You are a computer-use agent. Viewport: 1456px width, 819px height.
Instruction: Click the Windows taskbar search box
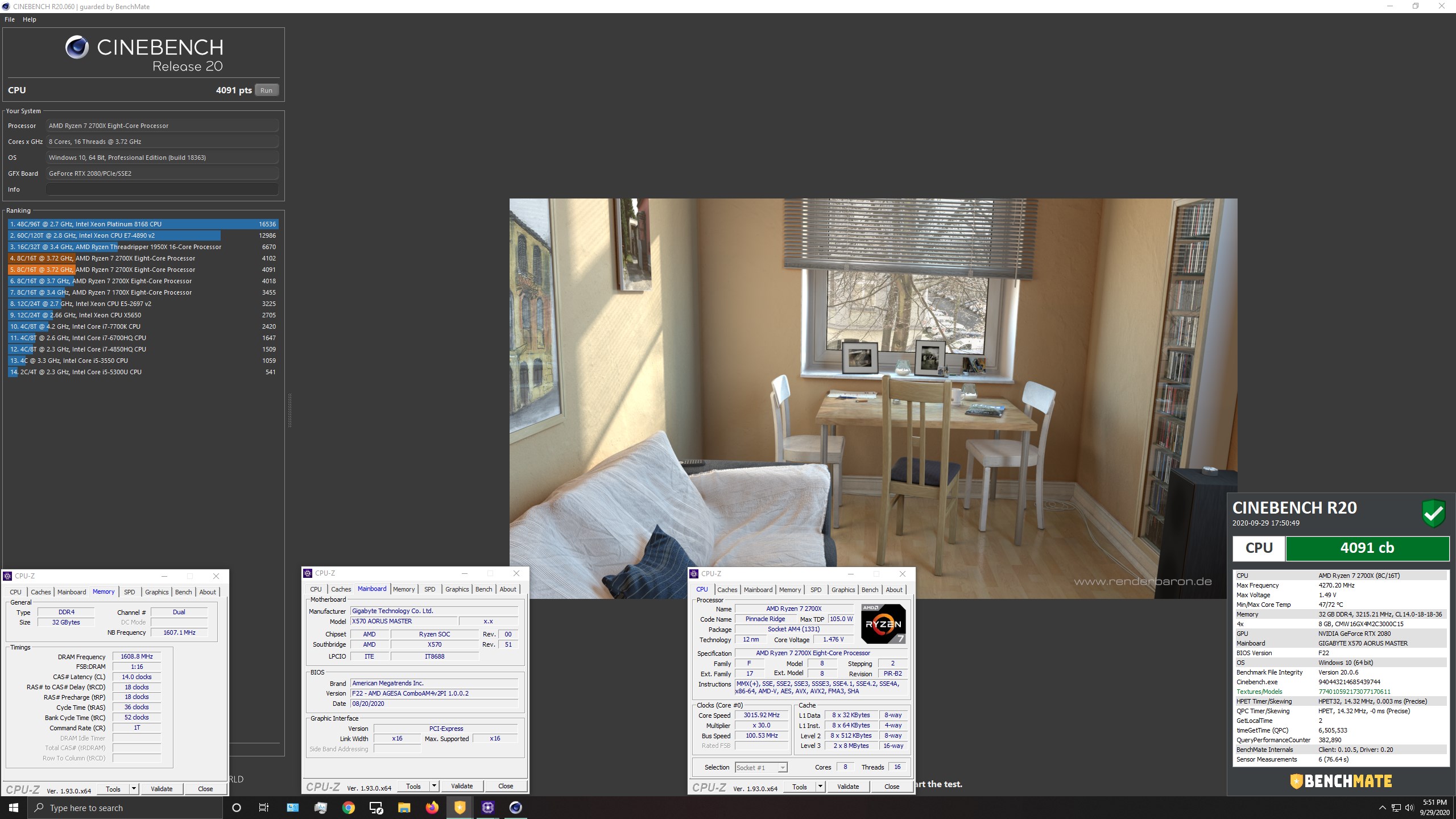[x=125, y=808]
